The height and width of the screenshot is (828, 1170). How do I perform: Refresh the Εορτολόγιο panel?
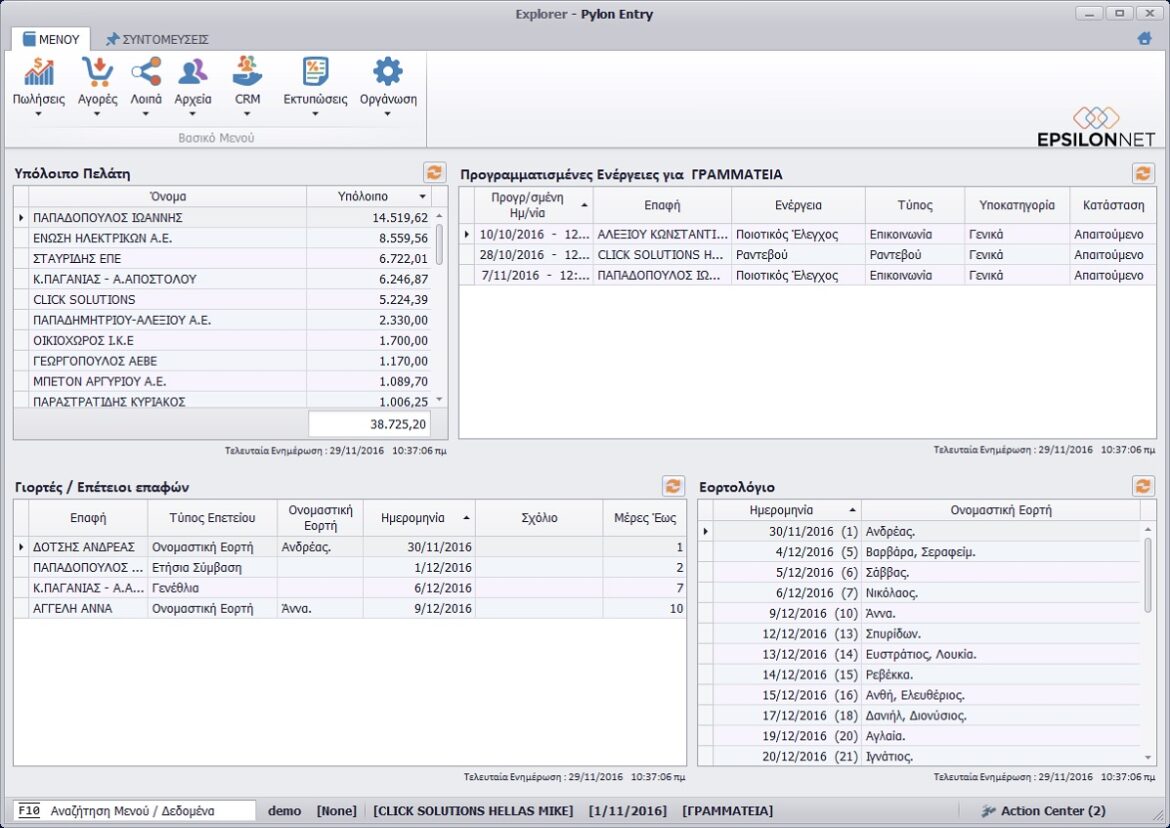point(1143,487)
